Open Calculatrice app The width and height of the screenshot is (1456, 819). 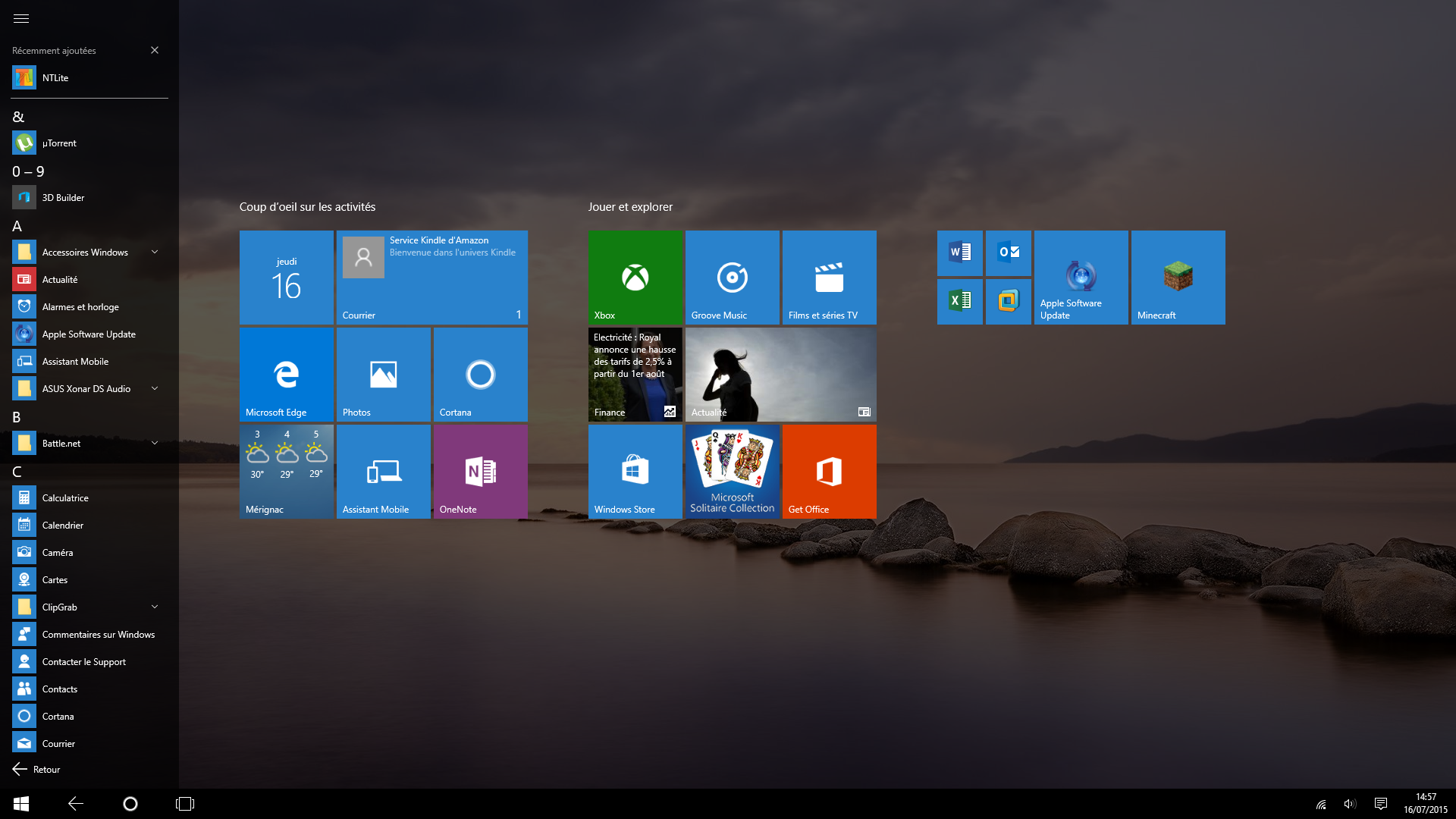[89, 497]
